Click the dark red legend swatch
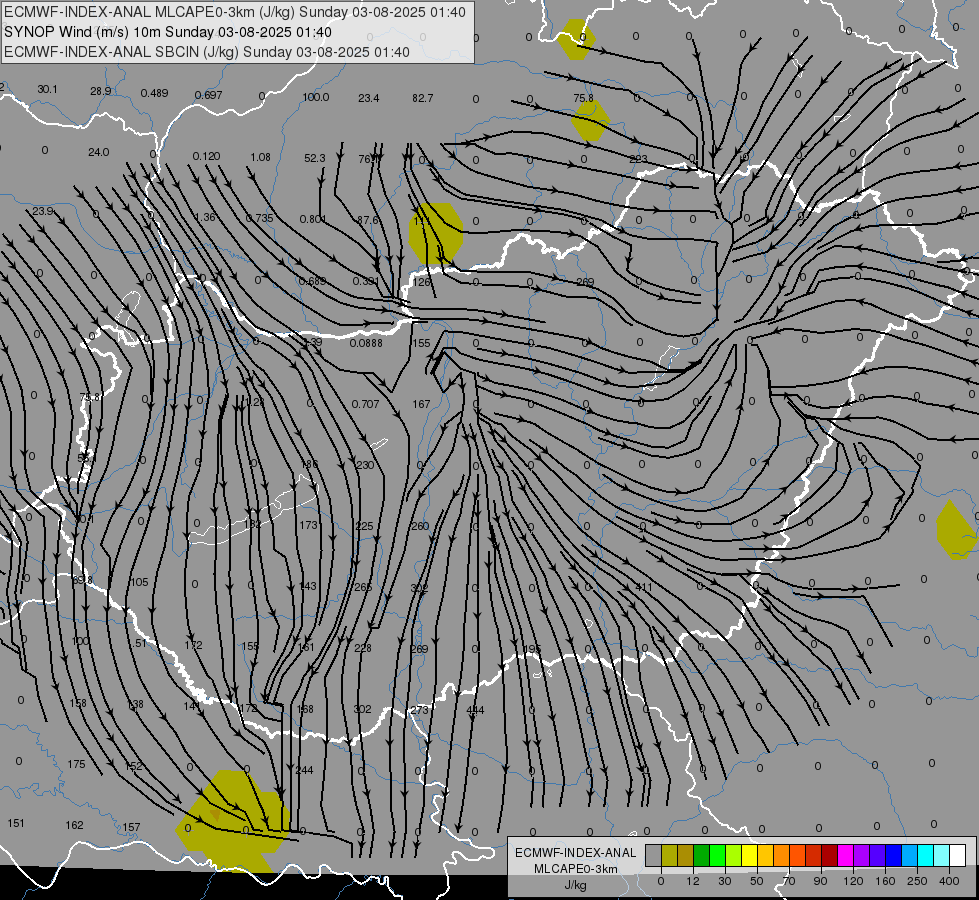Image resolution: width=979 pixels, height=900 pixels. click(830, 855)
